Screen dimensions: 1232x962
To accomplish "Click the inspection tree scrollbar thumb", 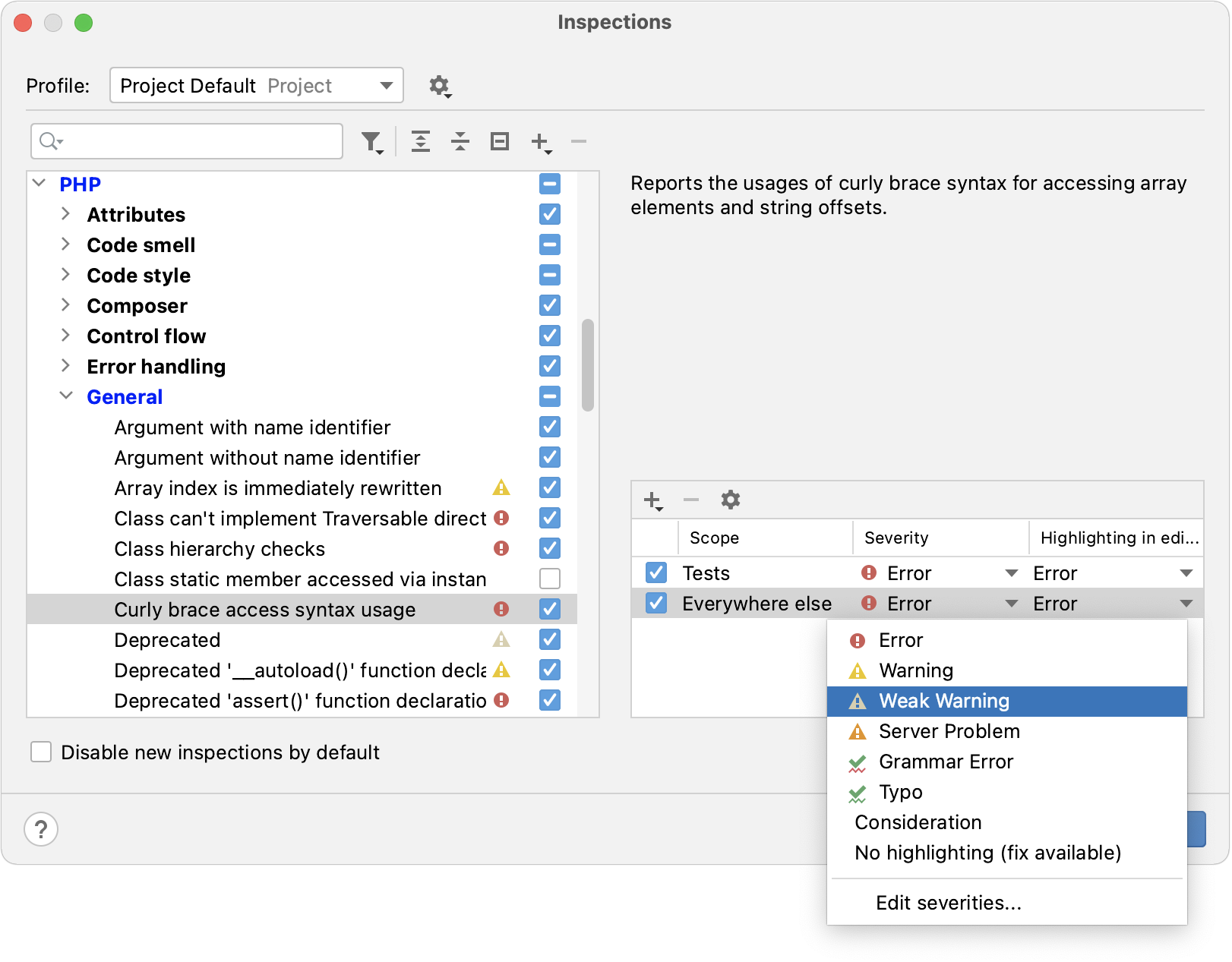I will click(x=587, y=365).
